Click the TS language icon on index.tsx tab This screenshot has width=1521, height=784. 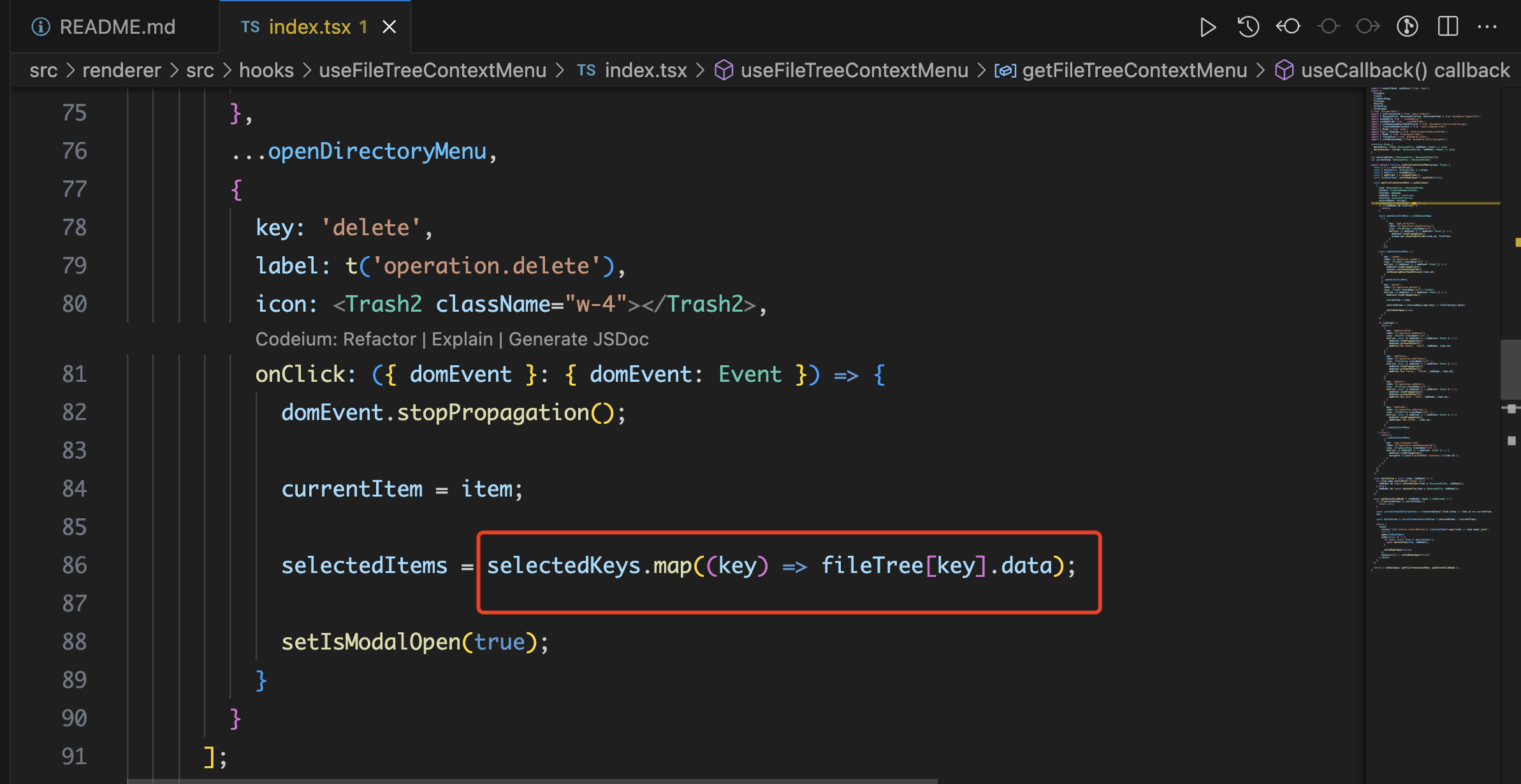tap(251, 27)
